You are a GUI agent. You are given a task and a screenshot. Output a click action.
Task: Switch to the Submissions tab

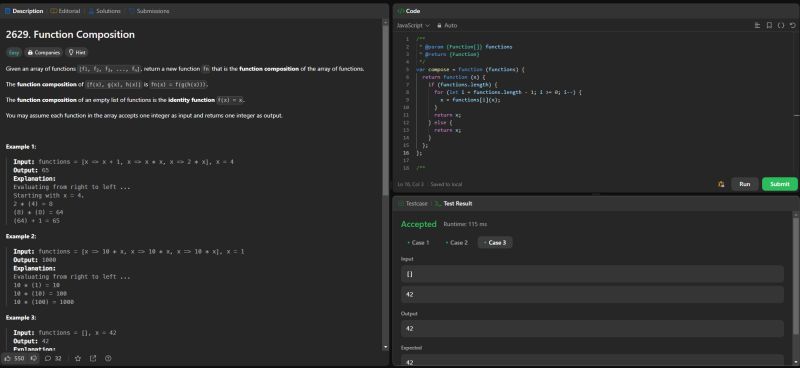149,11
